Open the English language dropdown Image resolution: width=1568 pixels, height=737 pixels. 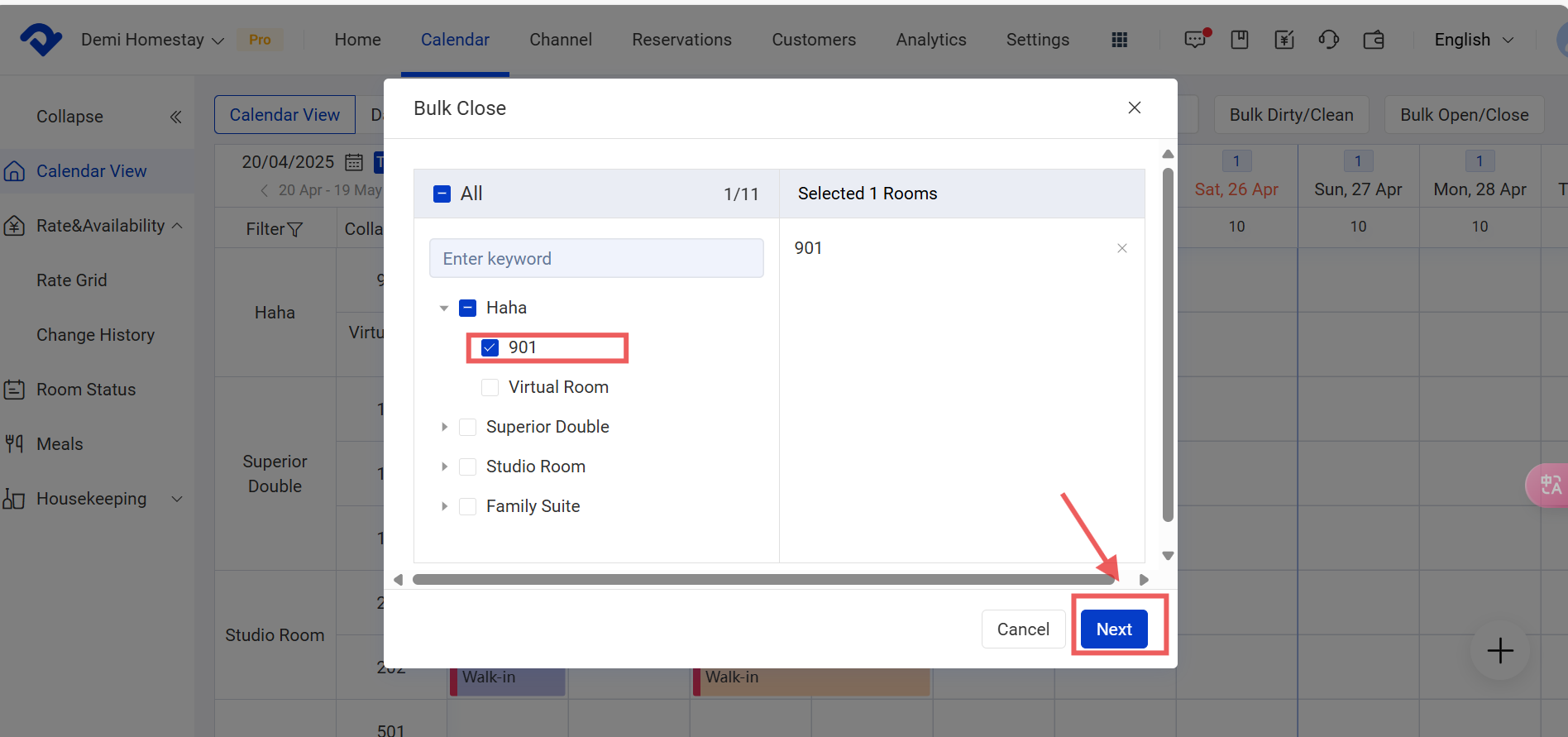1473,40
